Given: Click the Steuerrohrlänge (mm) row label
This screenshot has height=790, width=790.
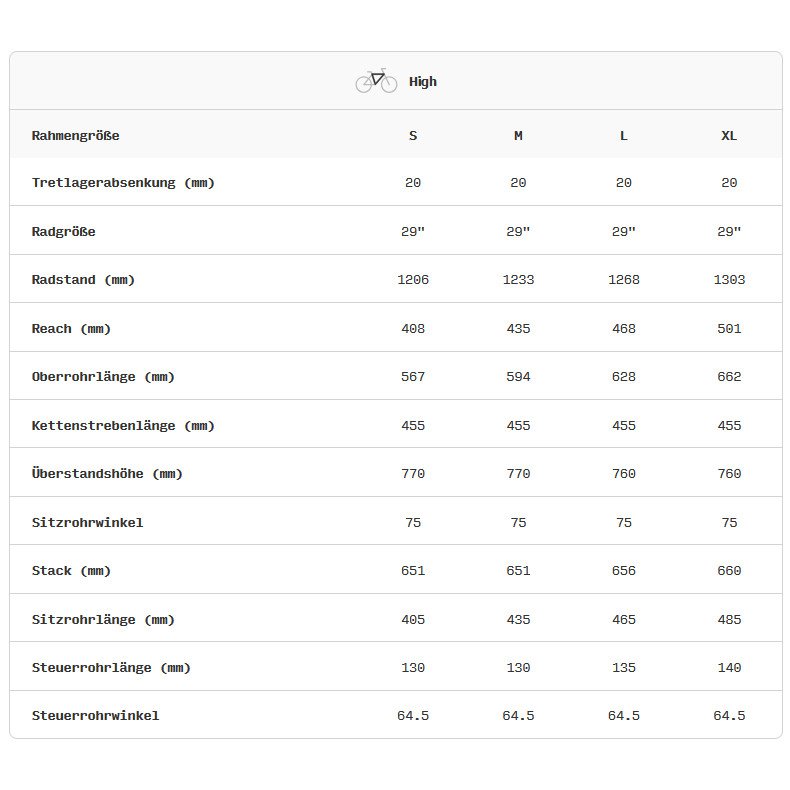Looking at the screenshot, I should pos(111,668).
